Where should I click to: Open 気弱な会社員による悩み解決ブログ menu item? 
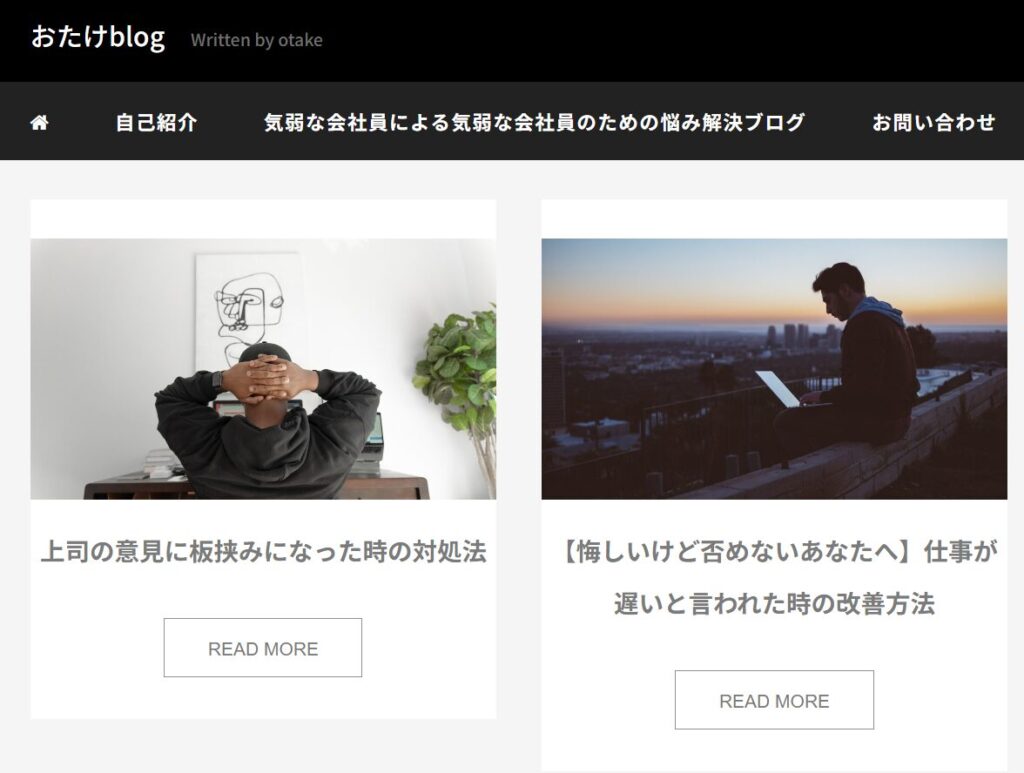click(534, 122)
